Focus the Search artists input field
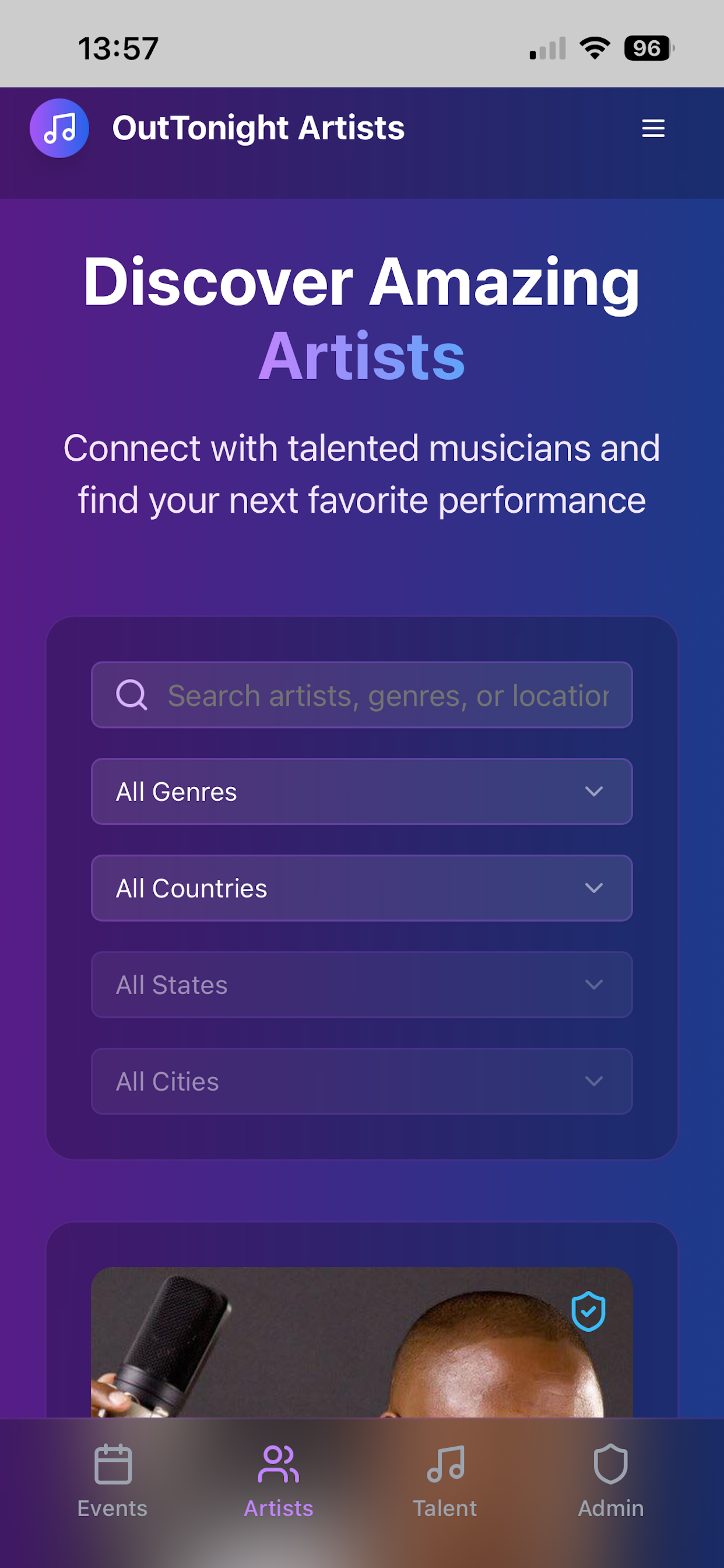This screenshot has height=1568, width=724. click(x=362, y=695)
